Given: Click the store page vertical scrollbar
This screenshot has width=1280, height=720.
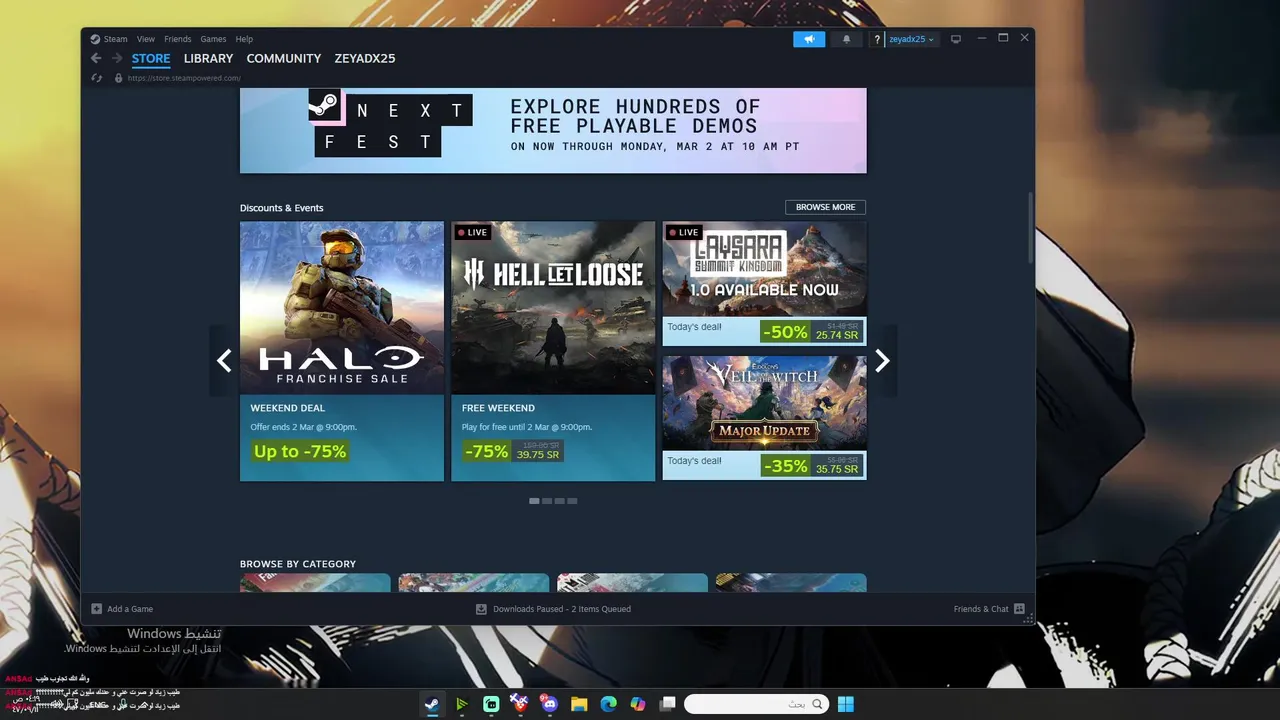Looking at the screenshot, I should pos(1030,228).
